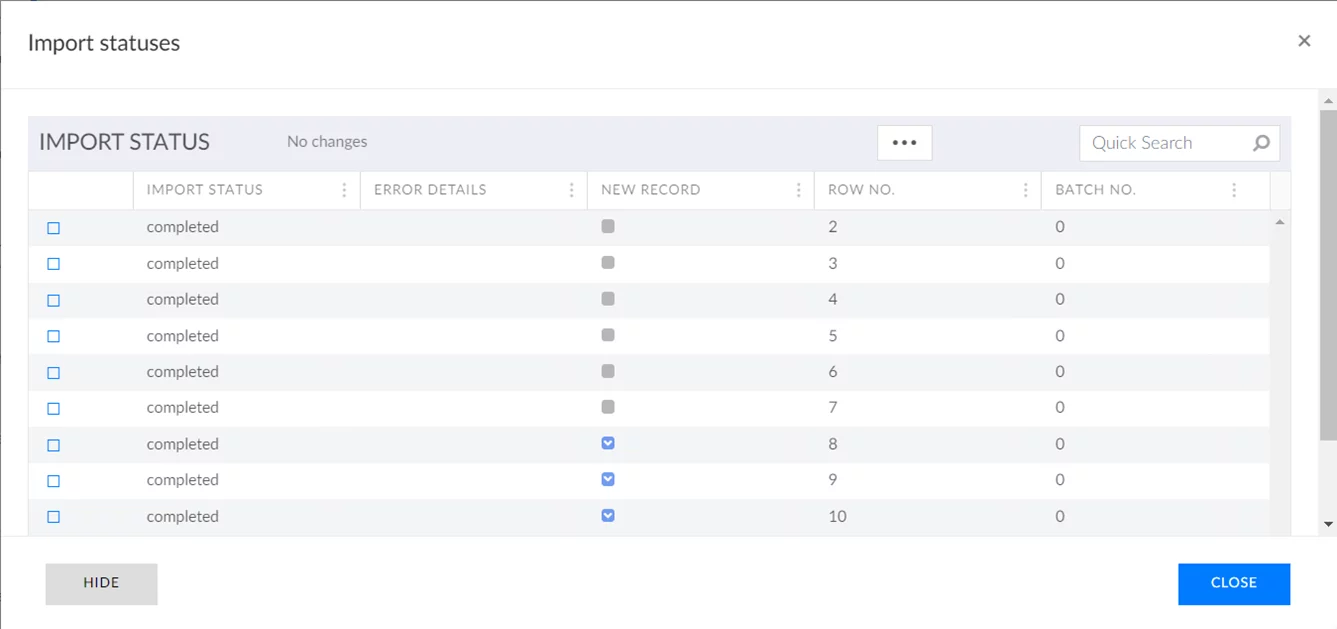Tick the selection checkbox for row 5

pos(54,336)
